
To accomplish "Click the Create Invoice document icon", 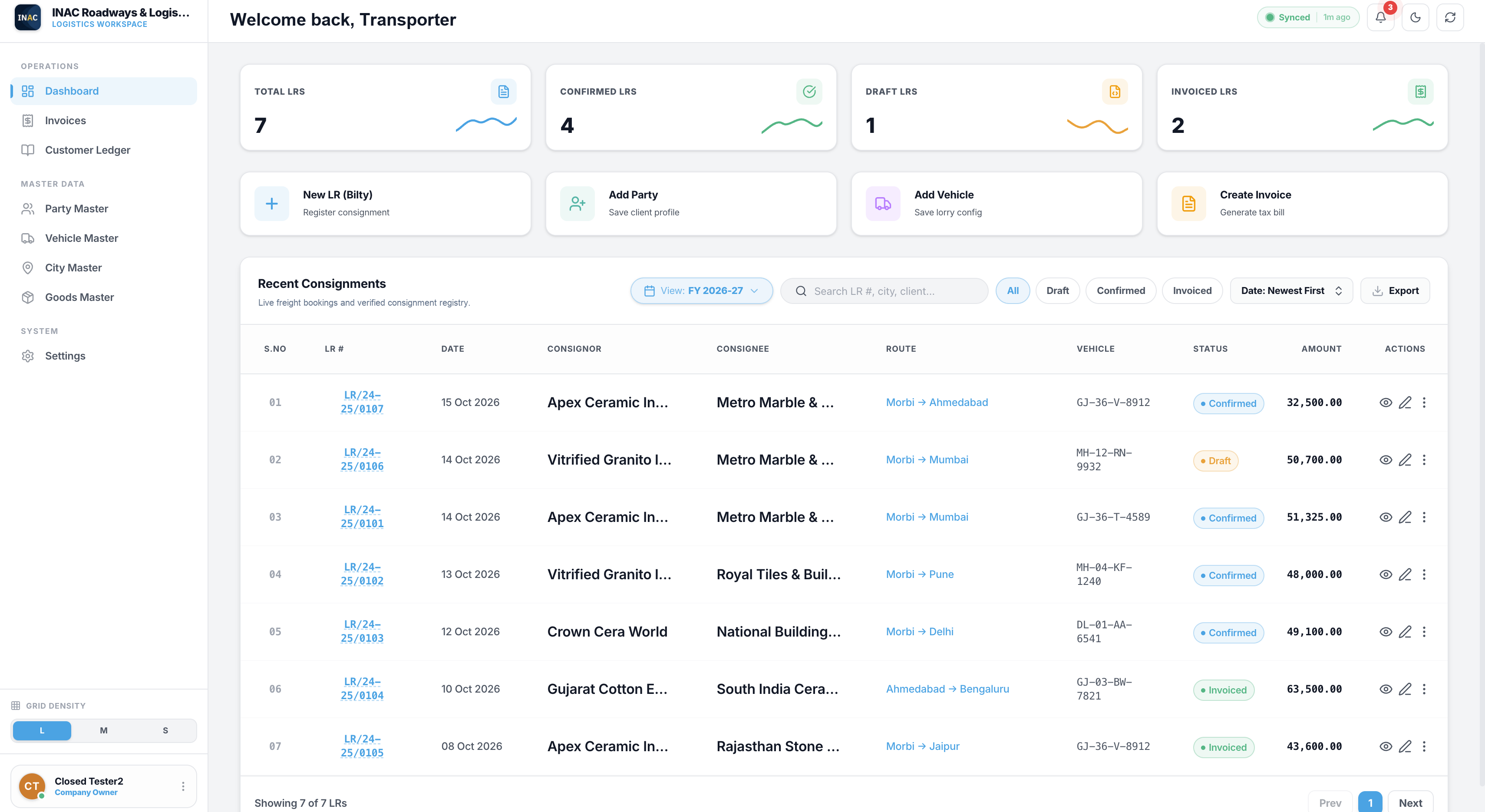I will pyautogui.click(x=1188, y=203).
